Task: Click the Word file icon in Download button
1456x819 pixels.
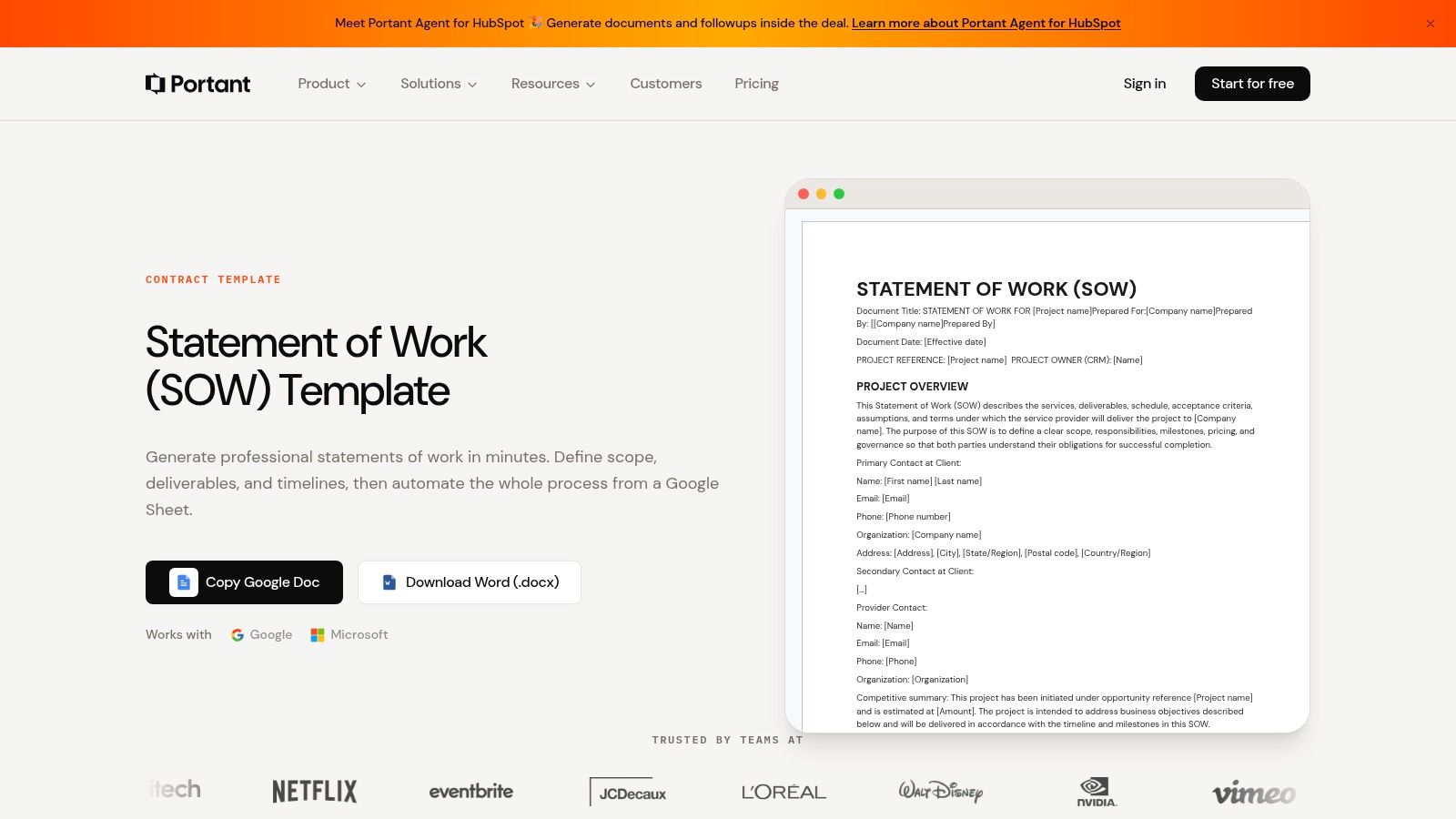Action: pyautogui.click(x=389, y=582)
